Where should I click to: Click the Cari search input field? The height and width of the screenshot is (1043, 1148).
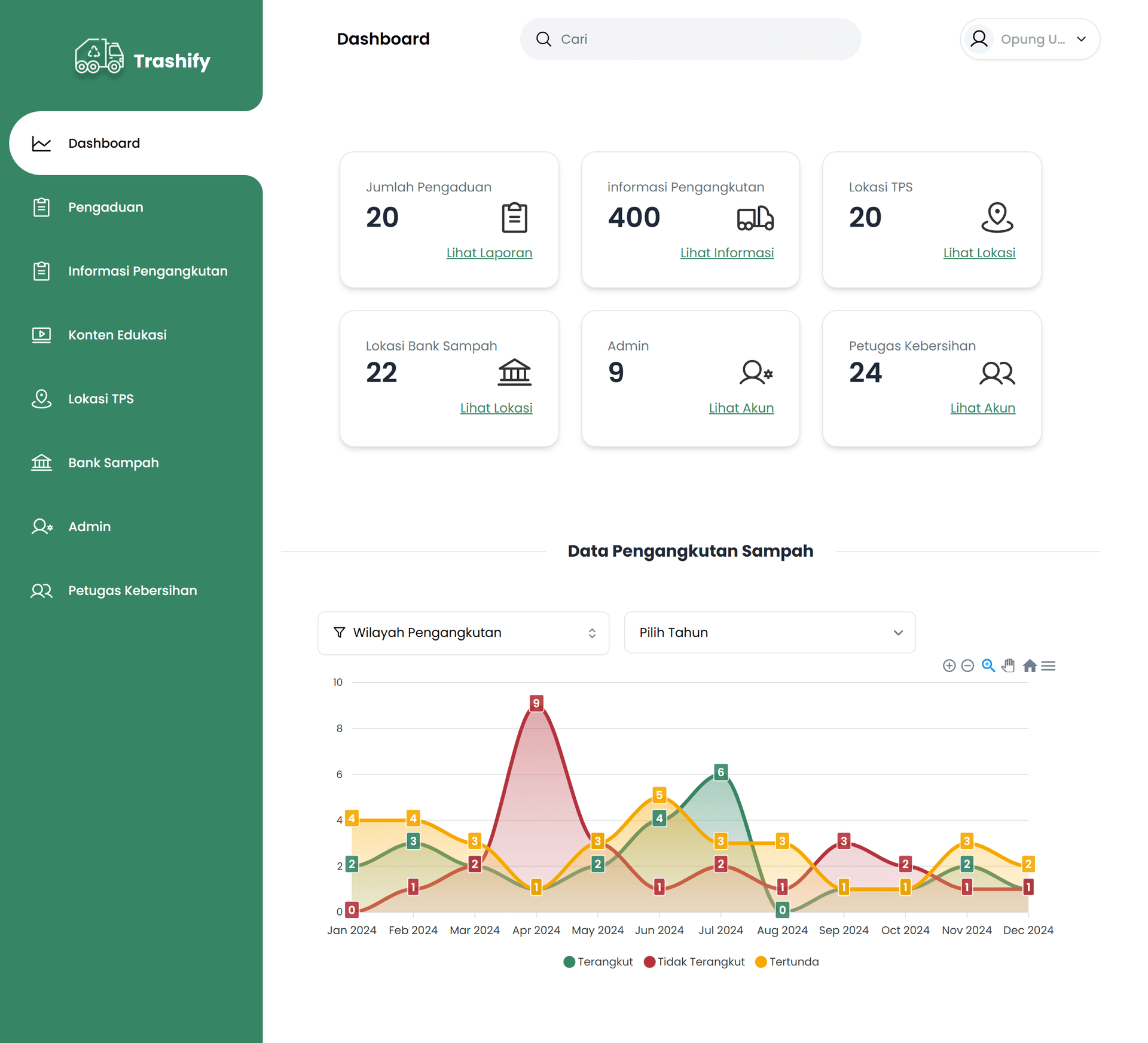[691, 39]
